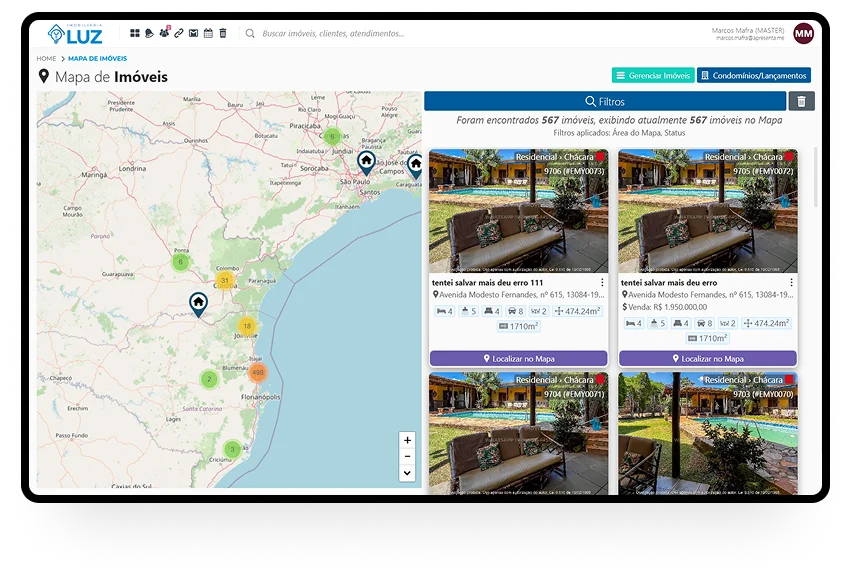The width and height of the screenshot is (851, 579).
Task: Click the 'Residencial › Chácara' label on card 9703
Action: coord(744,380)
